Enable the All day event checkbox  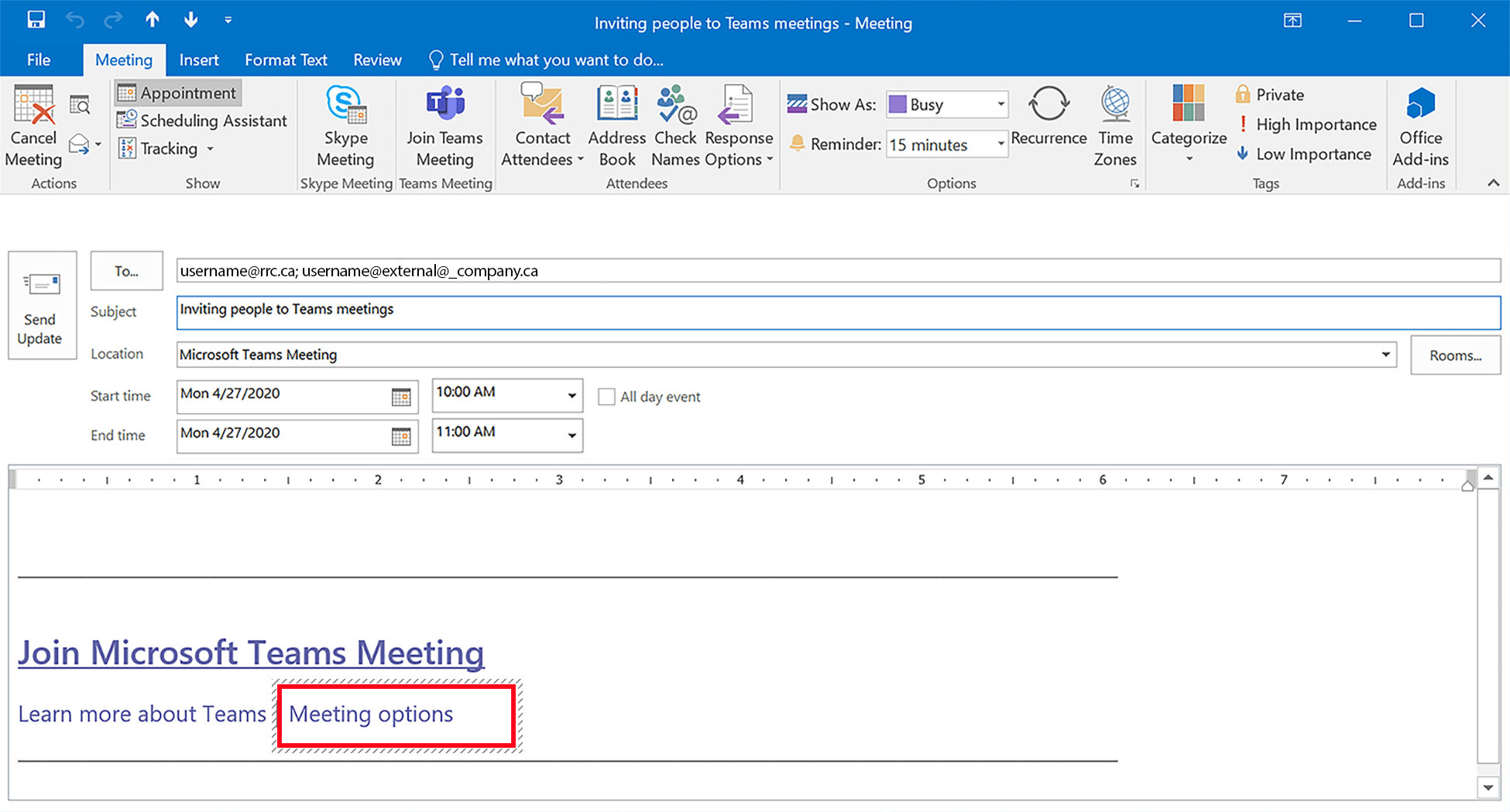click(607, 397)
